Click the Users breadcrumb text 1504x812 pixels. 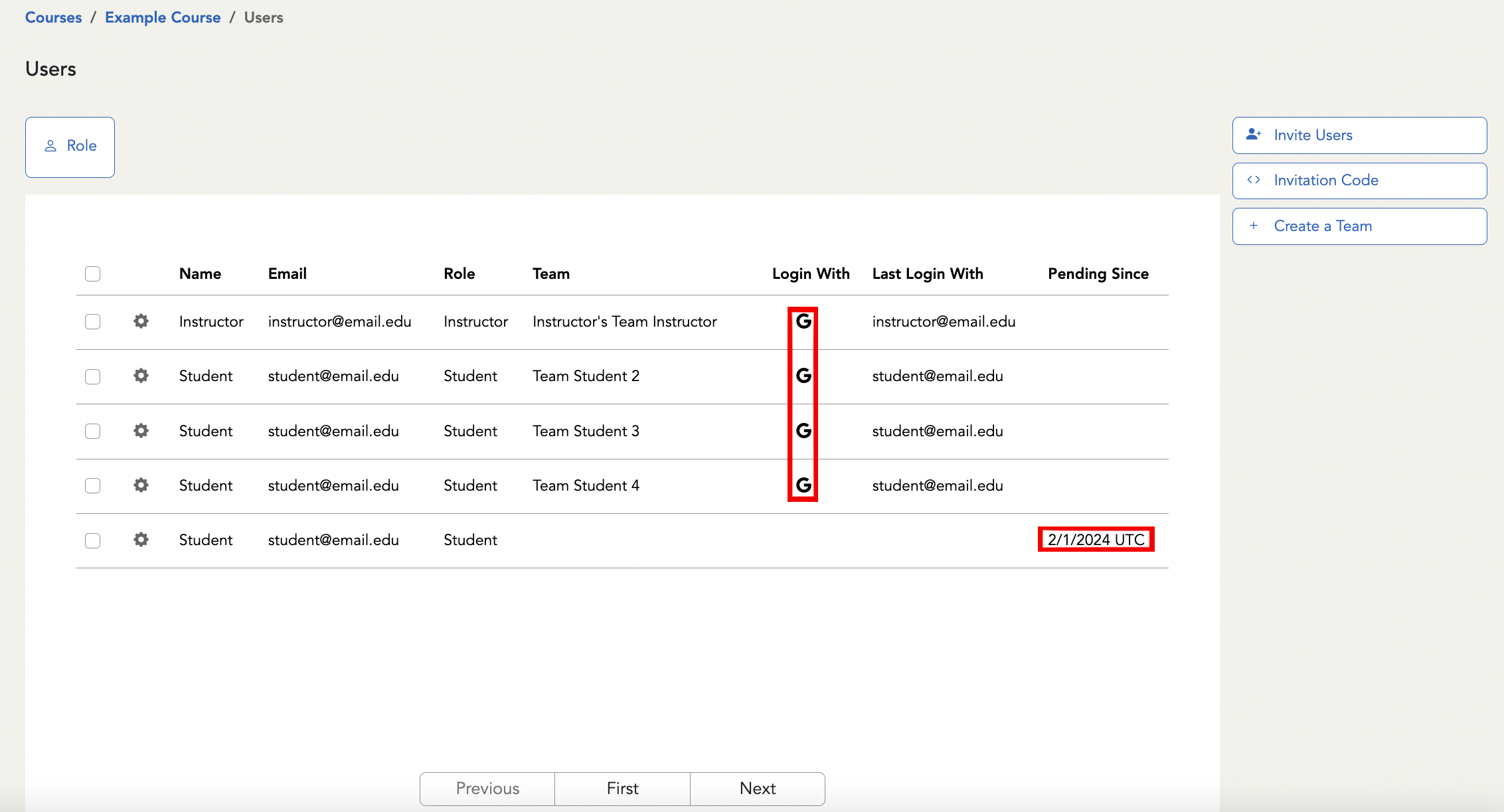coord(264,18)
